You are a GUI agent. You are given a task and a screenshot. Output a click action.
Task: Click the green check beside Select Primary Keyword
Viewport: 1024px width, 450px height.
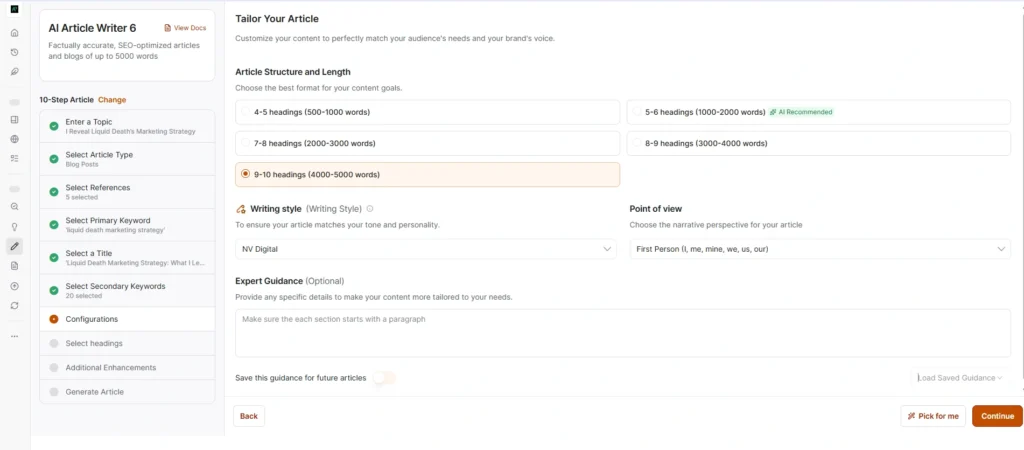point(54,225)
